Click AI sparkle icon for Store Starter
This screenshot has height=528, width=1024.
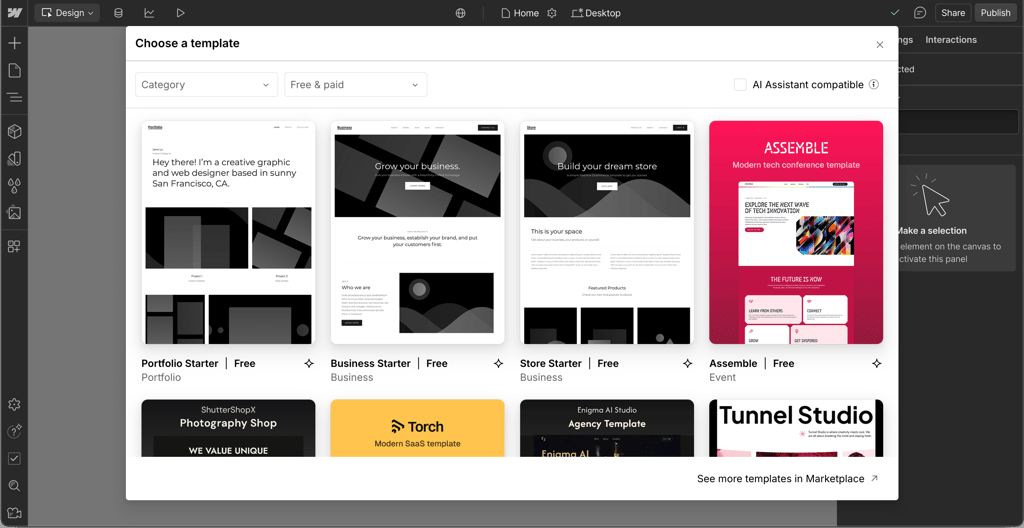(688, 363)
